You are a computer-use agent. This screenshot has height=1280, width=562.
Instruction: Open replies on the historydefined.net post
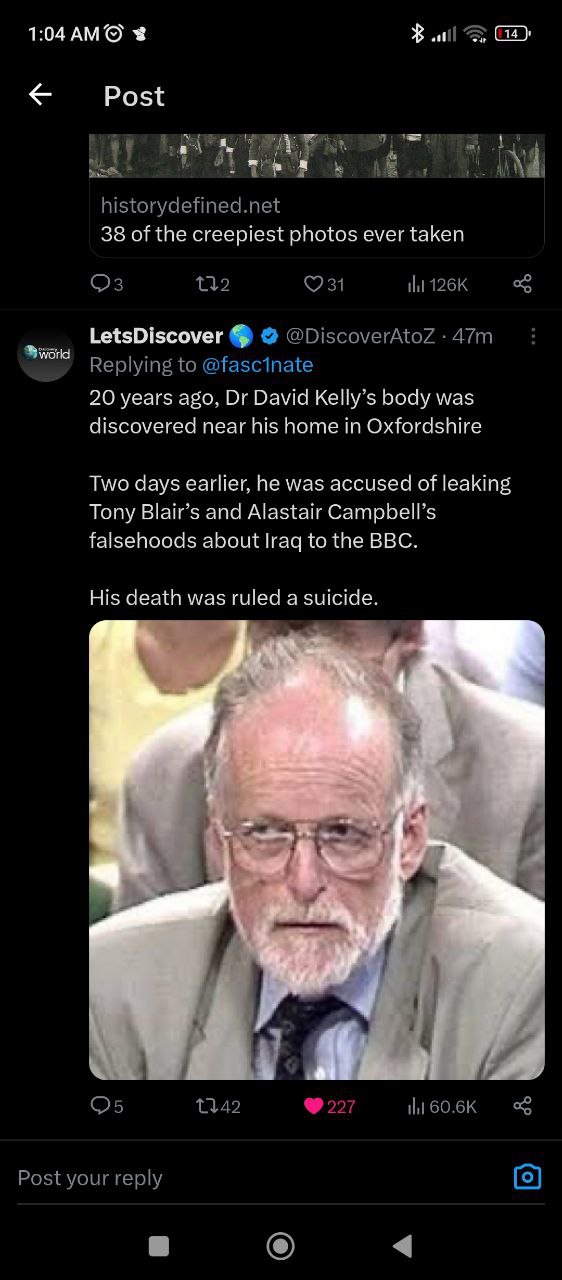click(106, 284)
